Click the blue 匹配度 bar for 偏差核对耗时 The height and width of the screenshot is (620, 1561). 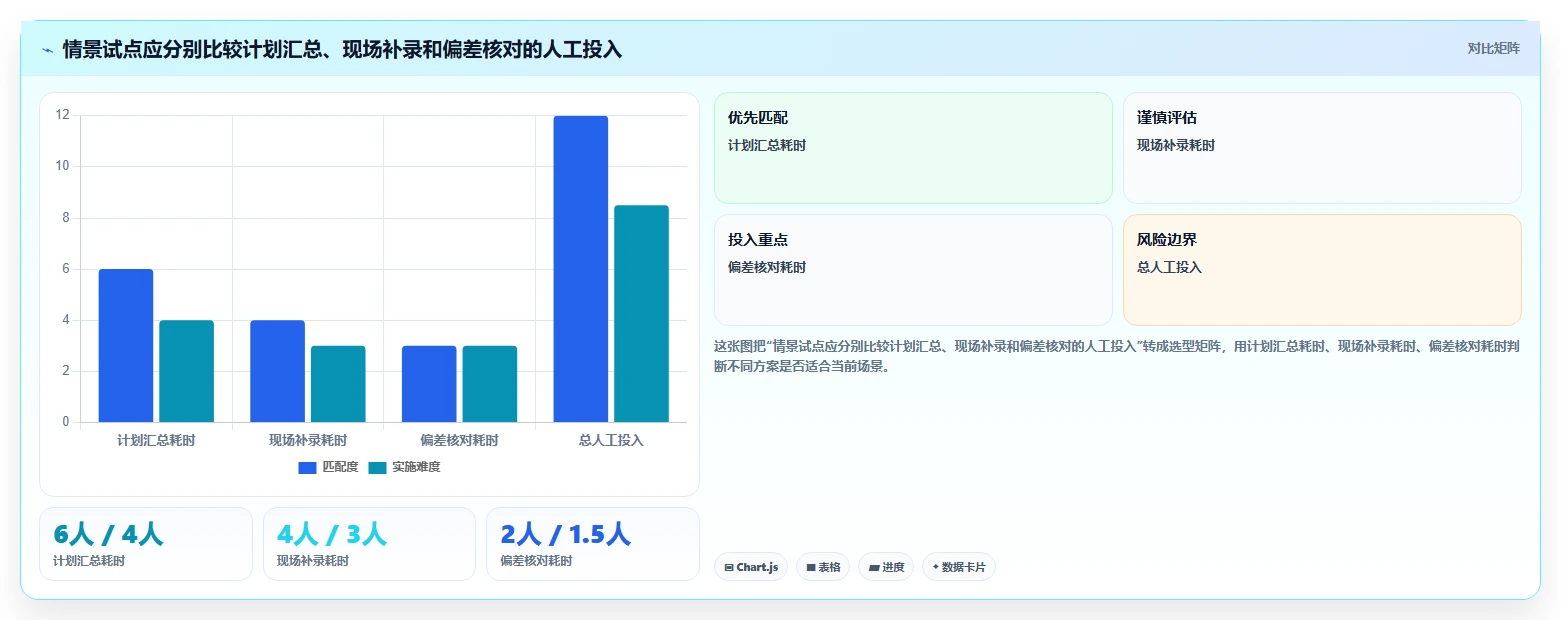pos(429,384)
